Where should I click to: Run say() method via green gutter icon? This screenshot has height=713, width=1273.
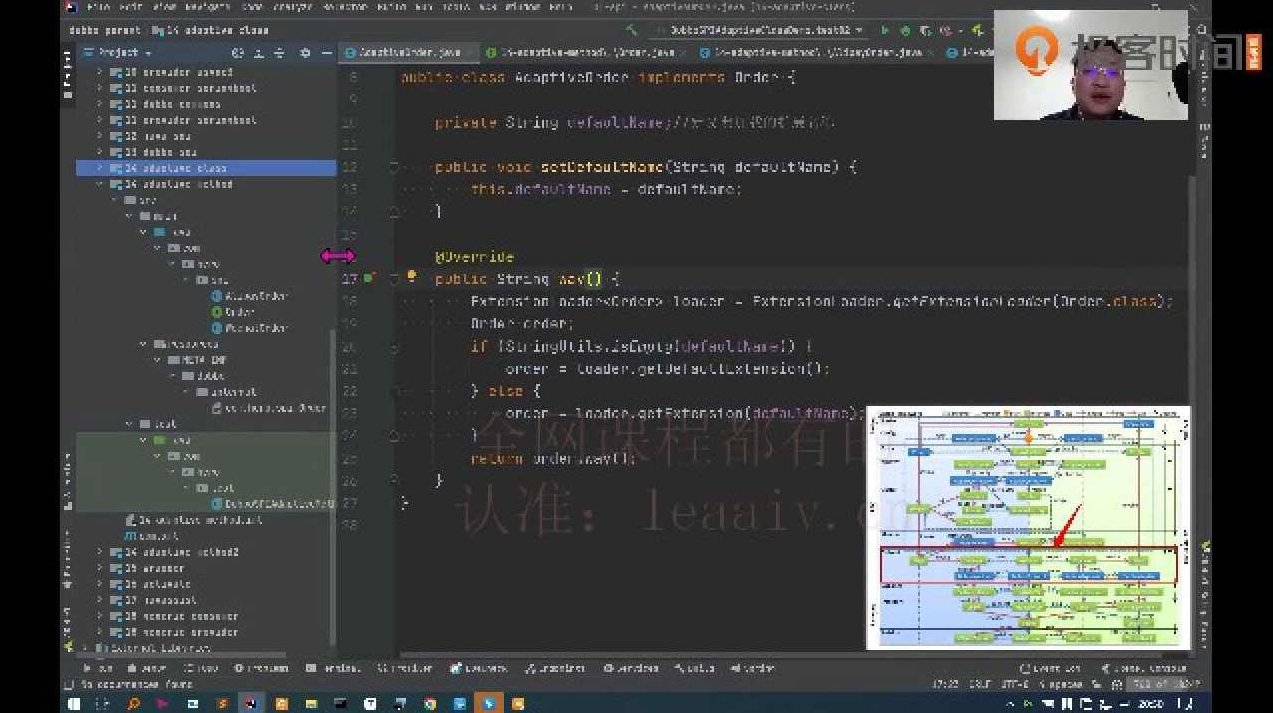click(394, 278)
